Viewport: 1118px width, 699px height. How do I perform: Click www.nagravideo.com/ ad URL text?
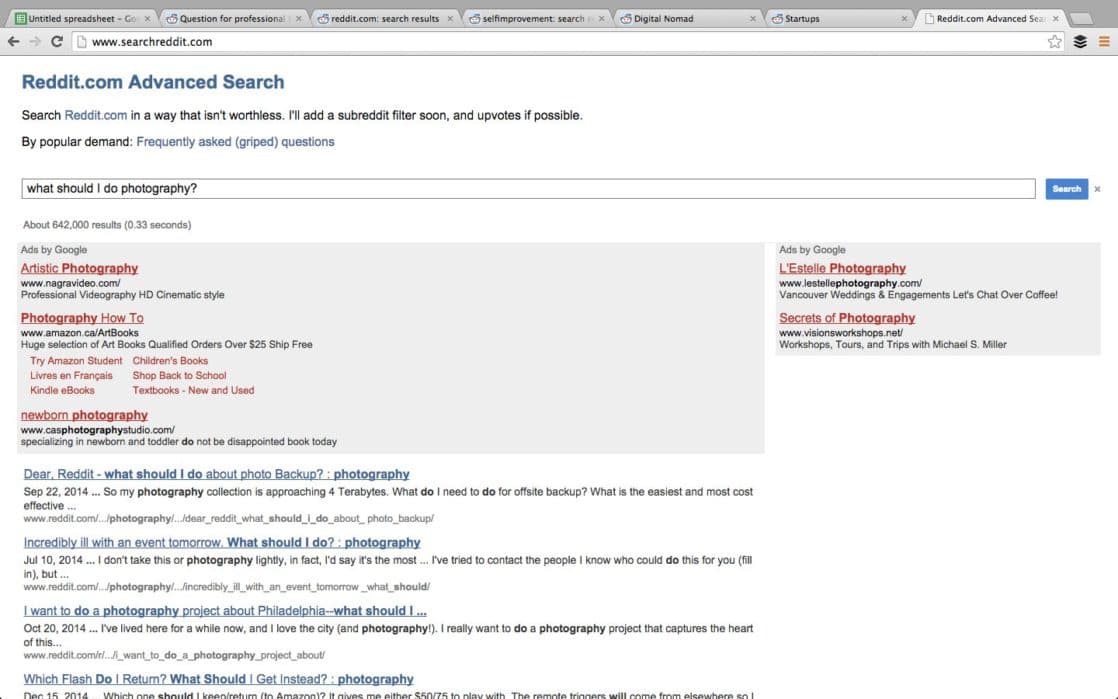point(71,283)
